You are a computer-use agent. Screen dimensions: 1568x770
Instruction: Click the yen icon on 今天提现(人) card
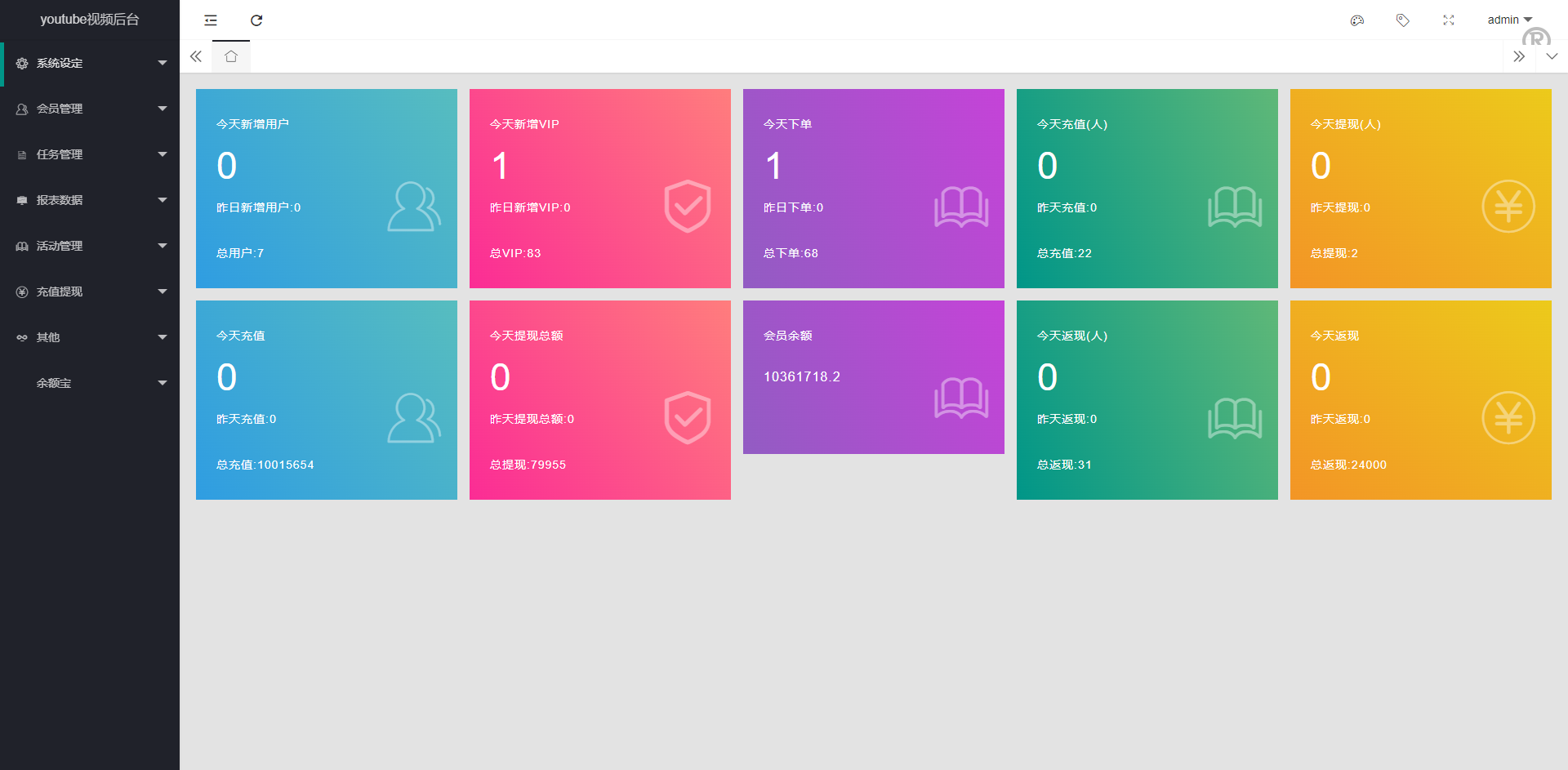pyautogui.click(x=1508, y=207)
